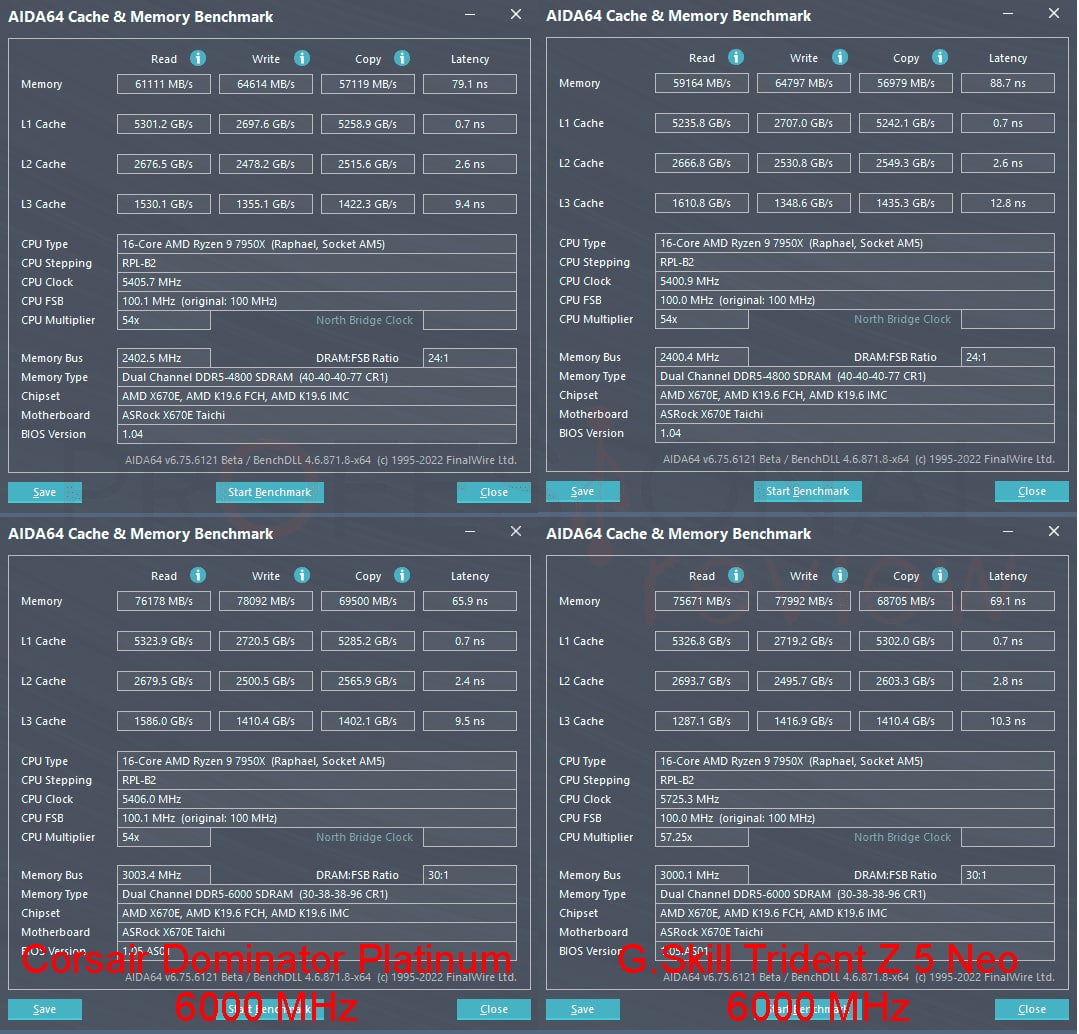The height and width of the screenshot is (1034, 1079).
Task: Select the 61111 MB/s memory read value
Action: tap(164, 84)
